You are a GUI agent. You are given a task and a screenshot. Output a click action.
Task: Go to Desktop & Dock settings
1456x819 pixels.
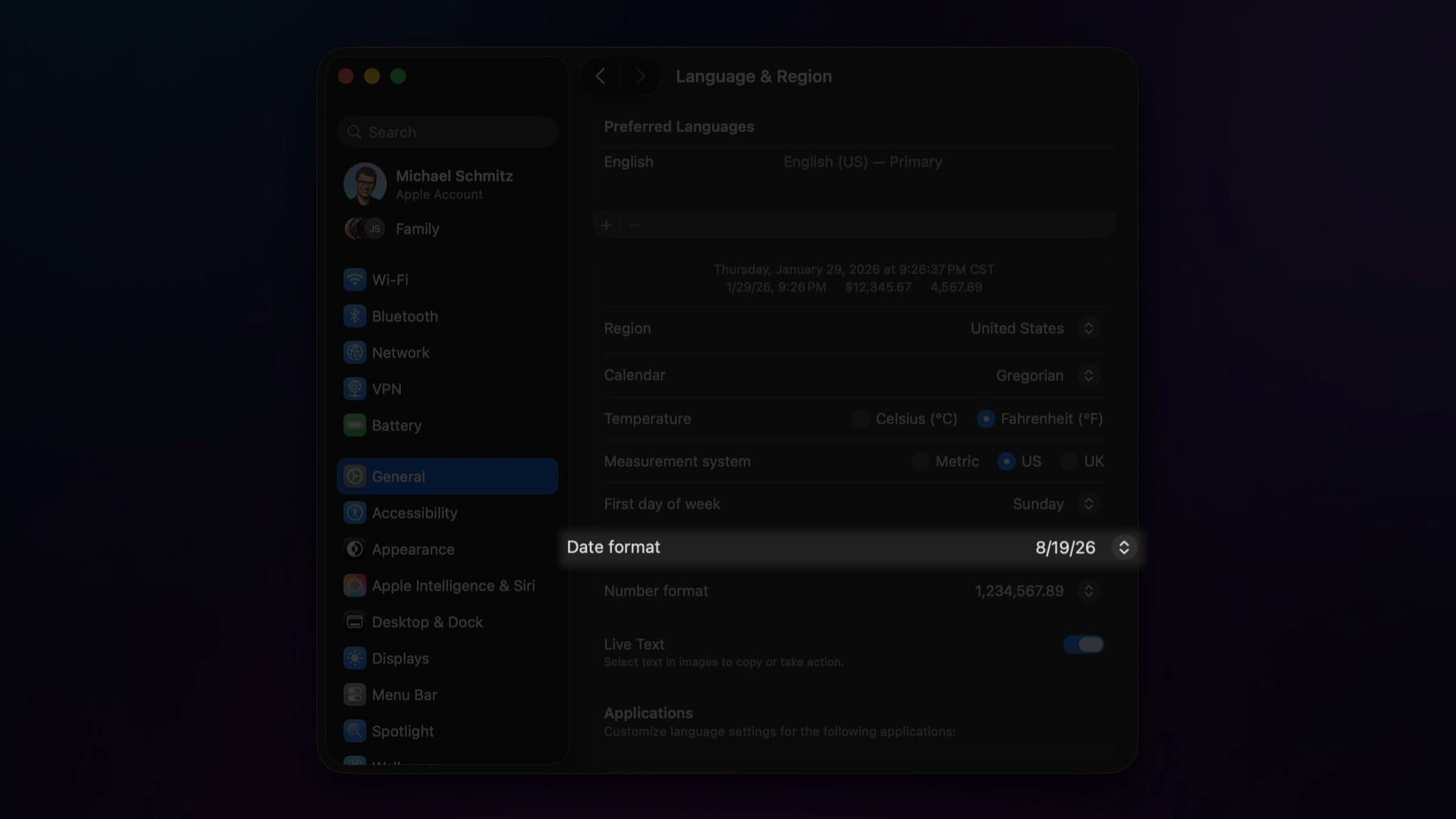click(x=426, y=622)
